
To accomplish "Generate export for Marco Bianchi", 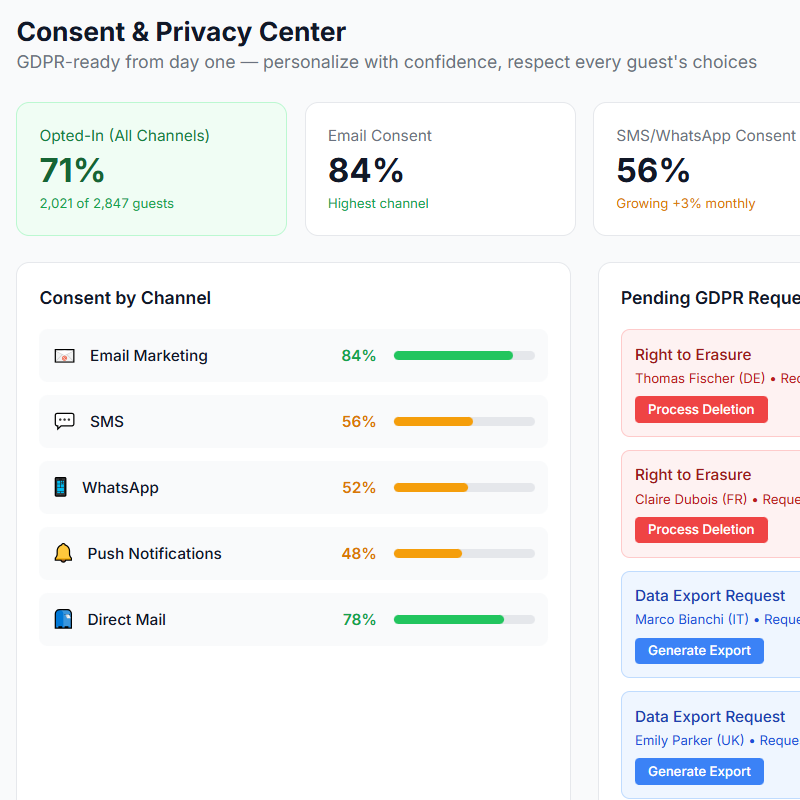I will coord(699,650).
